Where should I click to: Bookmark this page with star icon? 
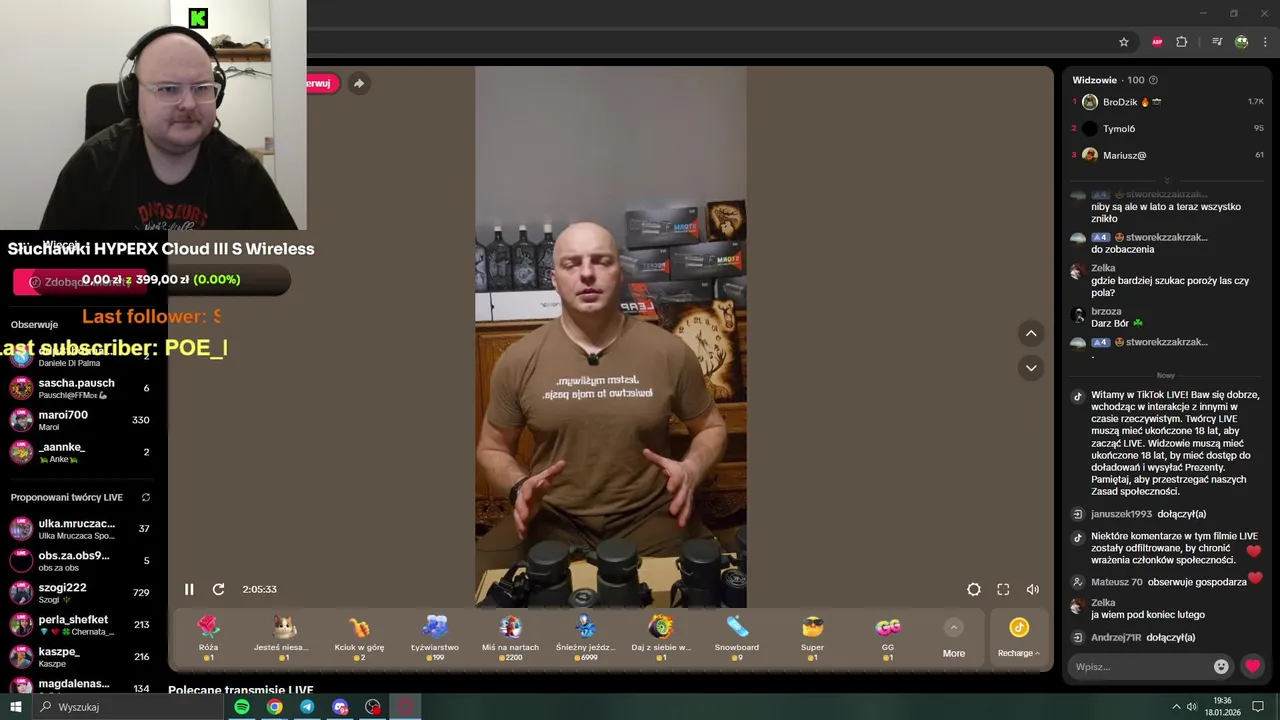coord(1124,42)
